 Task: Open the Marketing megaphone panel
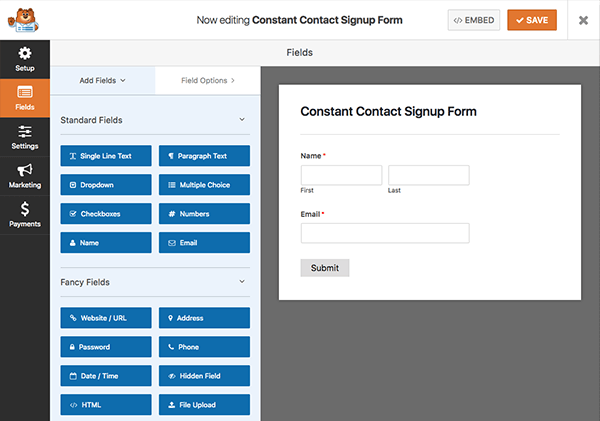pos(25,176)
